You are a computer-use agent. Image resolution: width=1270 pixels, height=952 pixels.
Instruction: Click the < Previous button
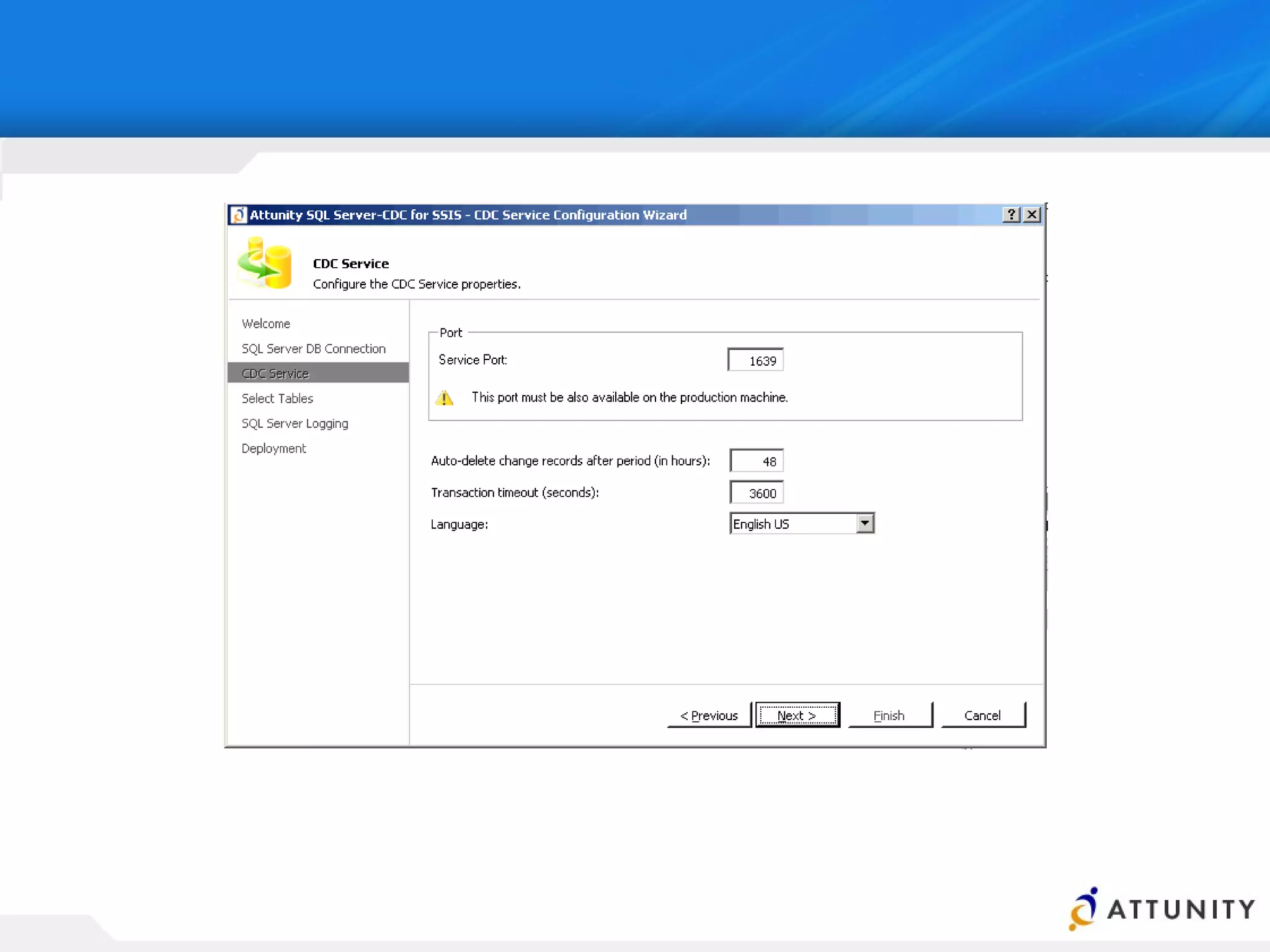pos(709,715)
